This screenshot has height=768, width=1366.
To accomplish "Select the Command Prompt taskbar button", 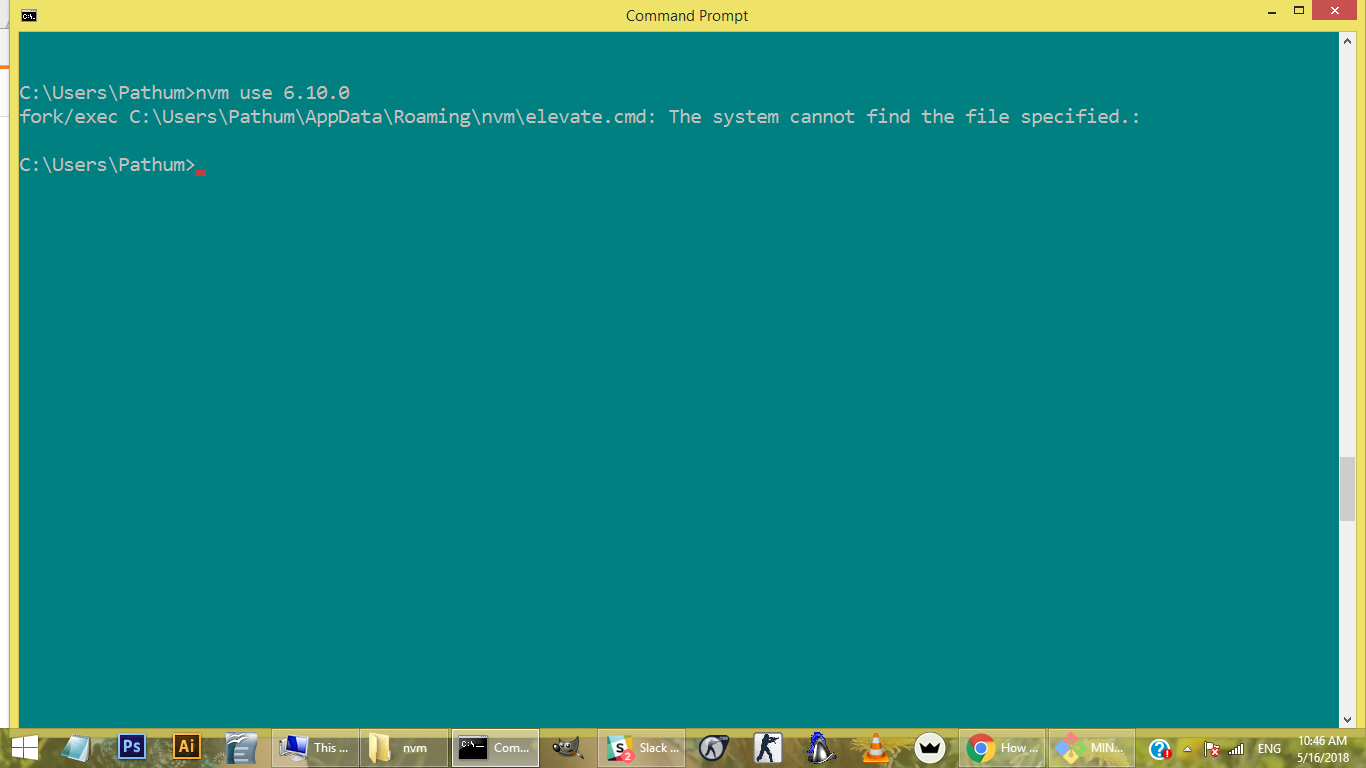I will tap(495, 748).
